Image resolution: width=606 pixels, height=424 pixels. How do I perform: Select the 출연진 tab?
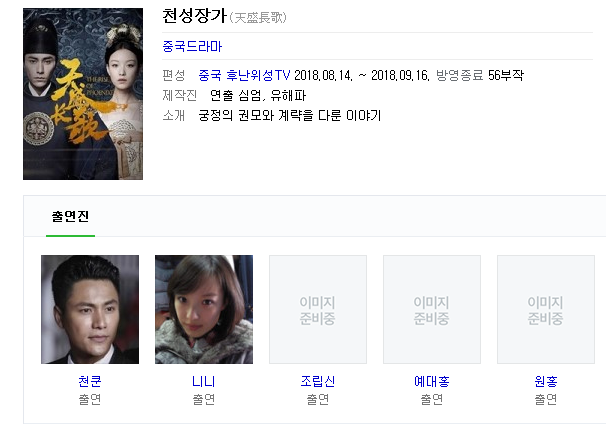70,216
